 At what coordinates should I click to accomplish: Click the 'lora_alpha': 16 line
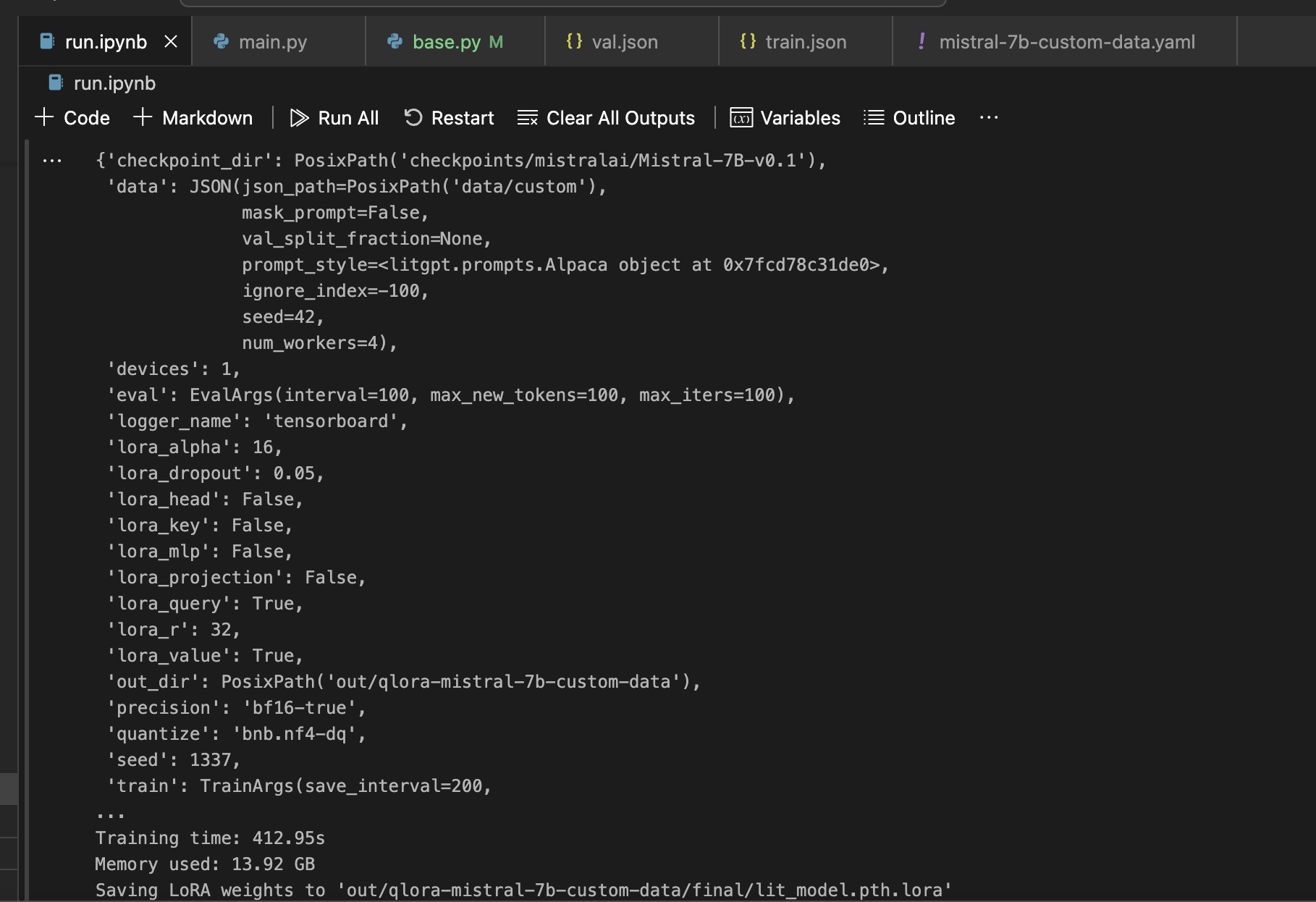tap(194, 447)
